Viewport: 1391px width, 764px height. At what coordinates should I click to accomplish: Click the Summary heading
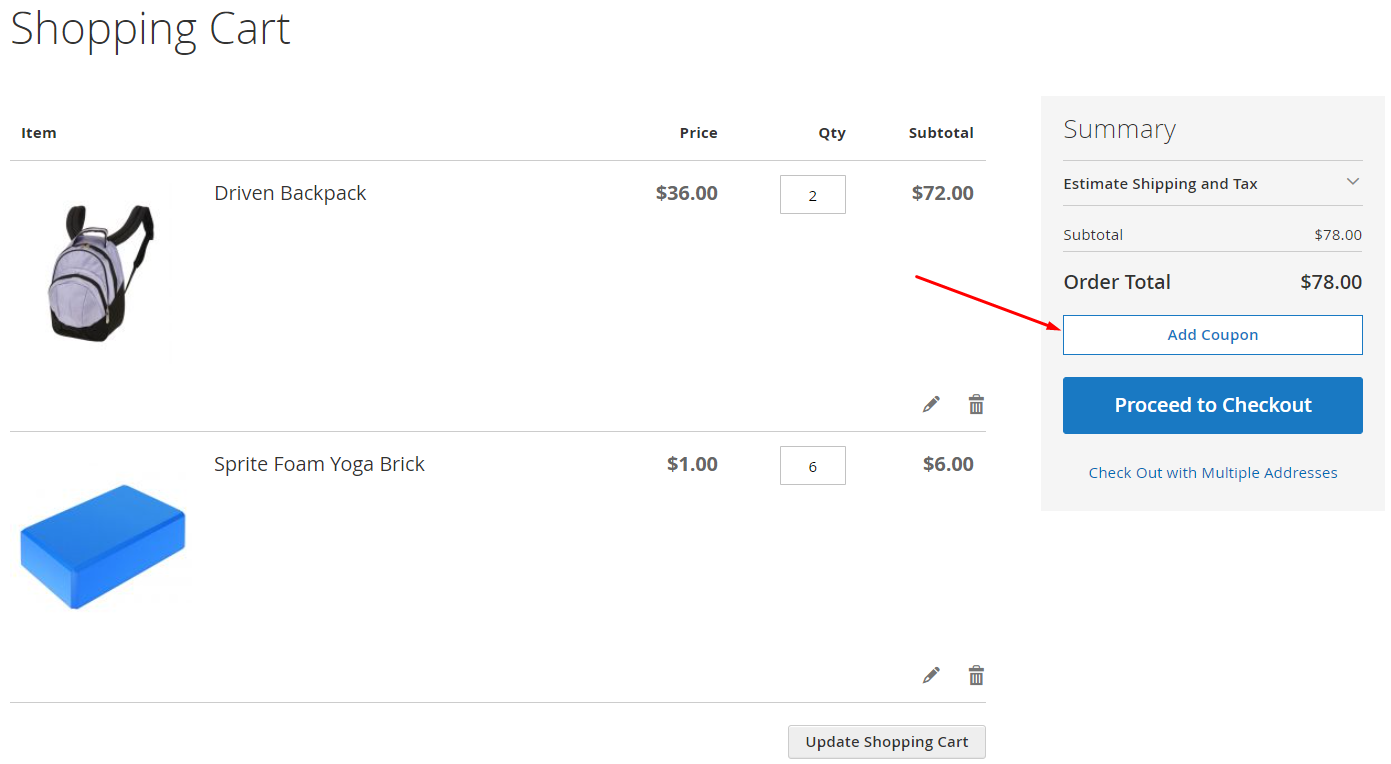[1119, 129]
